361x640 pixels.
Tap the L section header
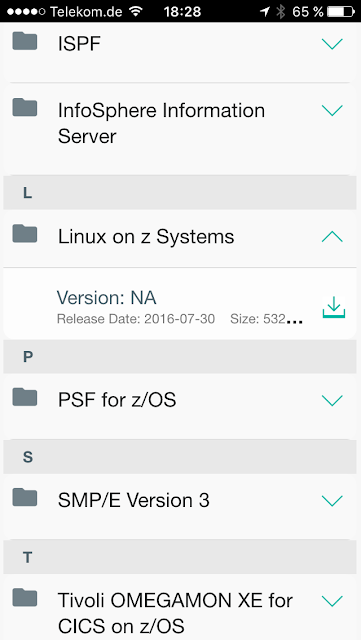180,193
